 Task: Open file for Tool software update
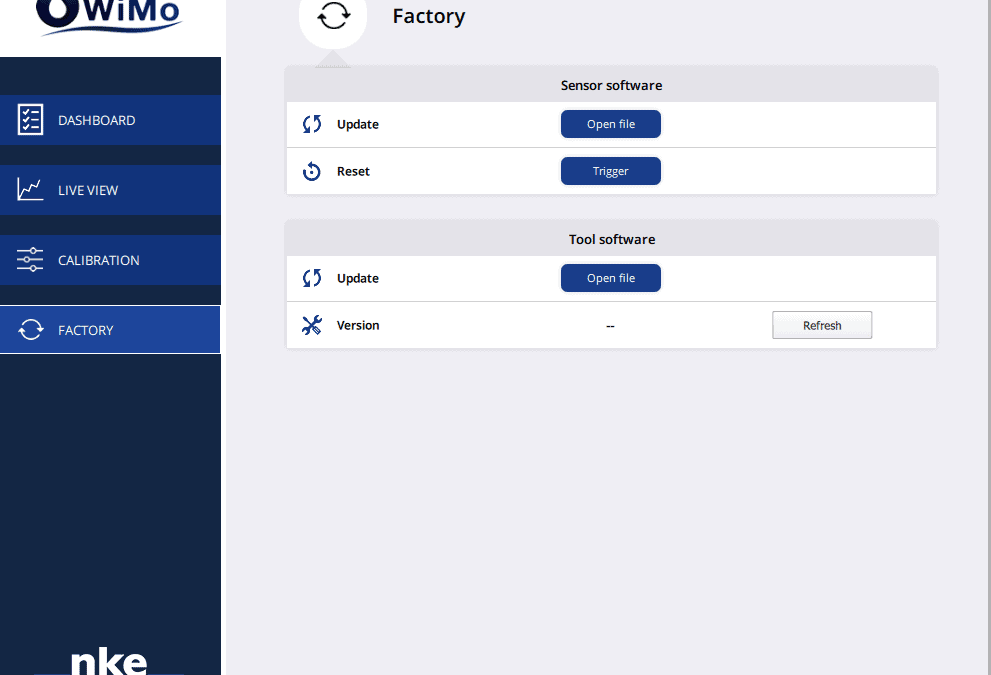pyautogui.click(x=611, y=278)
